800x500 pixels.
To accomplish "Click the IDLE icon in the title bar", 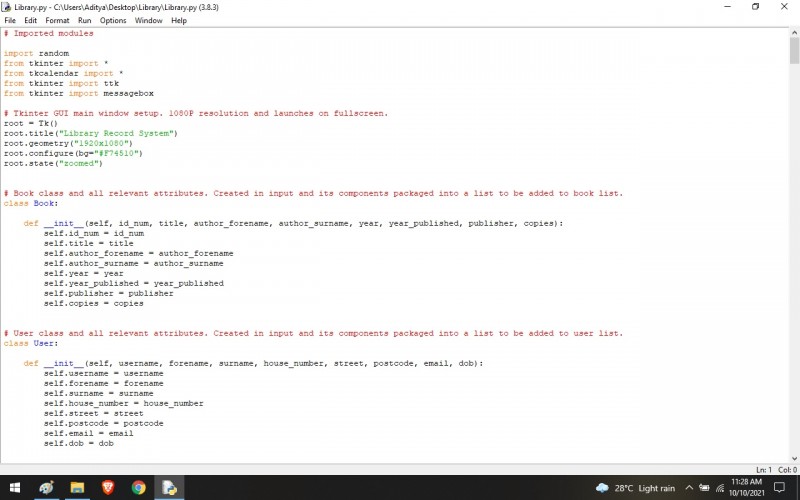I will [7, 7].
